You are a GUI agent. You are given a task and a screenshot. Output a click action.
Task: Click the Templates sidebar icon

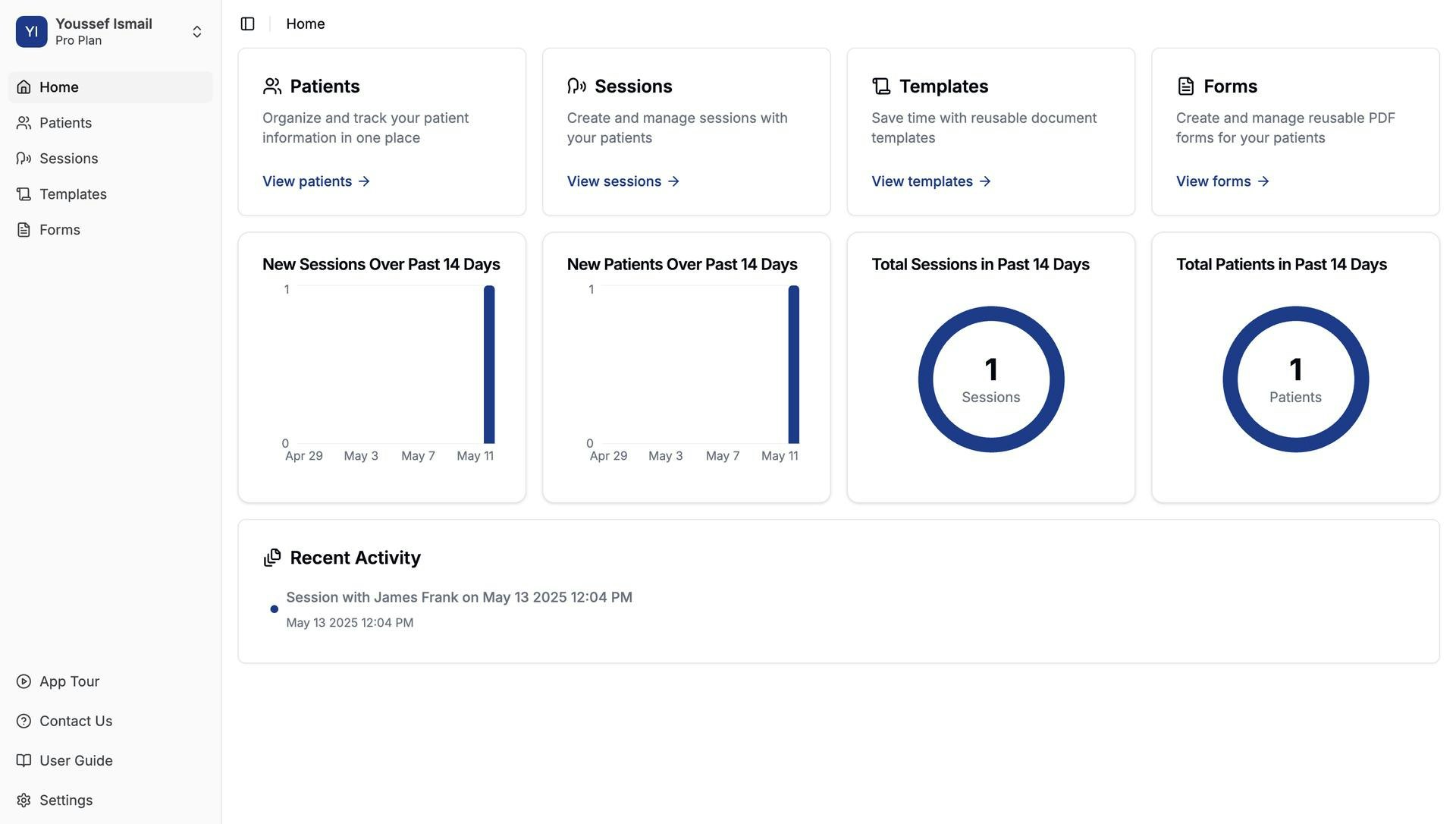(24, 194)
